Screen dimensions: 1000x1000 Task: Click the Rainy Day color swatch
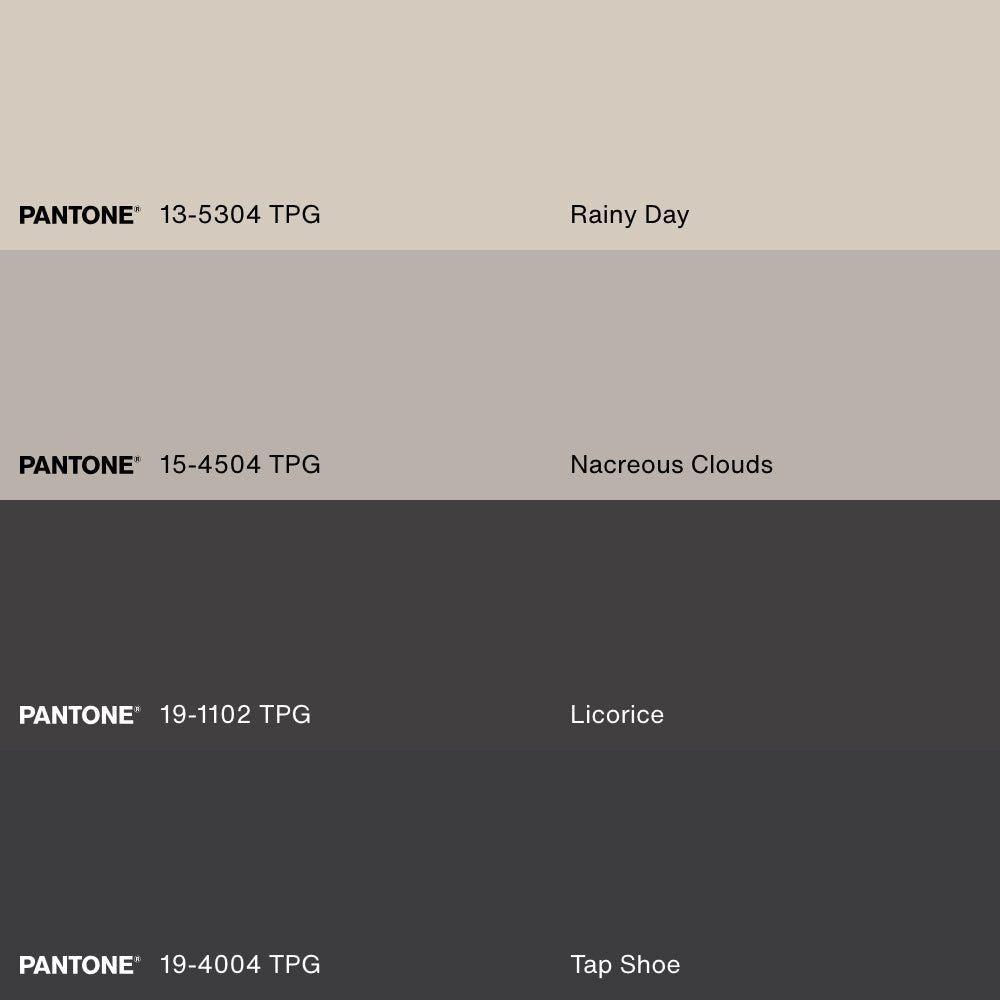(x=500, y=125)
